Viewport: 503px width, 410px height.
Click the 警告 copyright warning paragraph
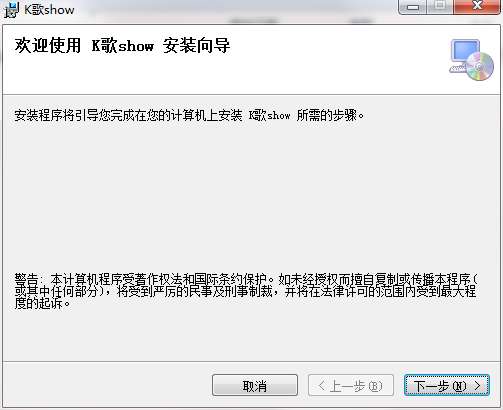point(246,291)
